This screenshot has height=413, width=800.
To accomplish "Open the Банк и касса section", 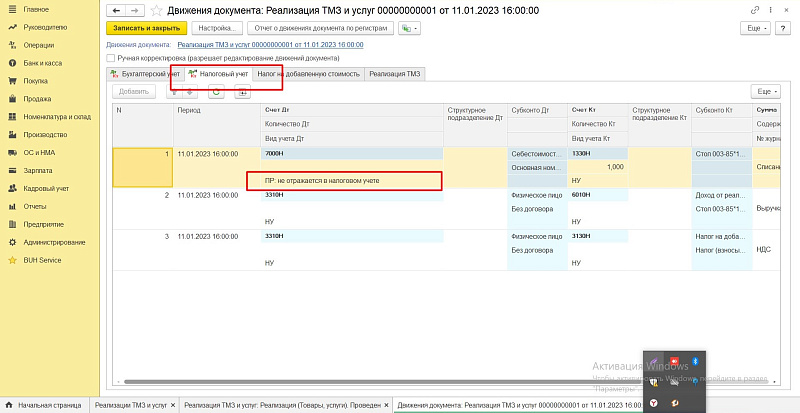I will (x=36, y=62).
